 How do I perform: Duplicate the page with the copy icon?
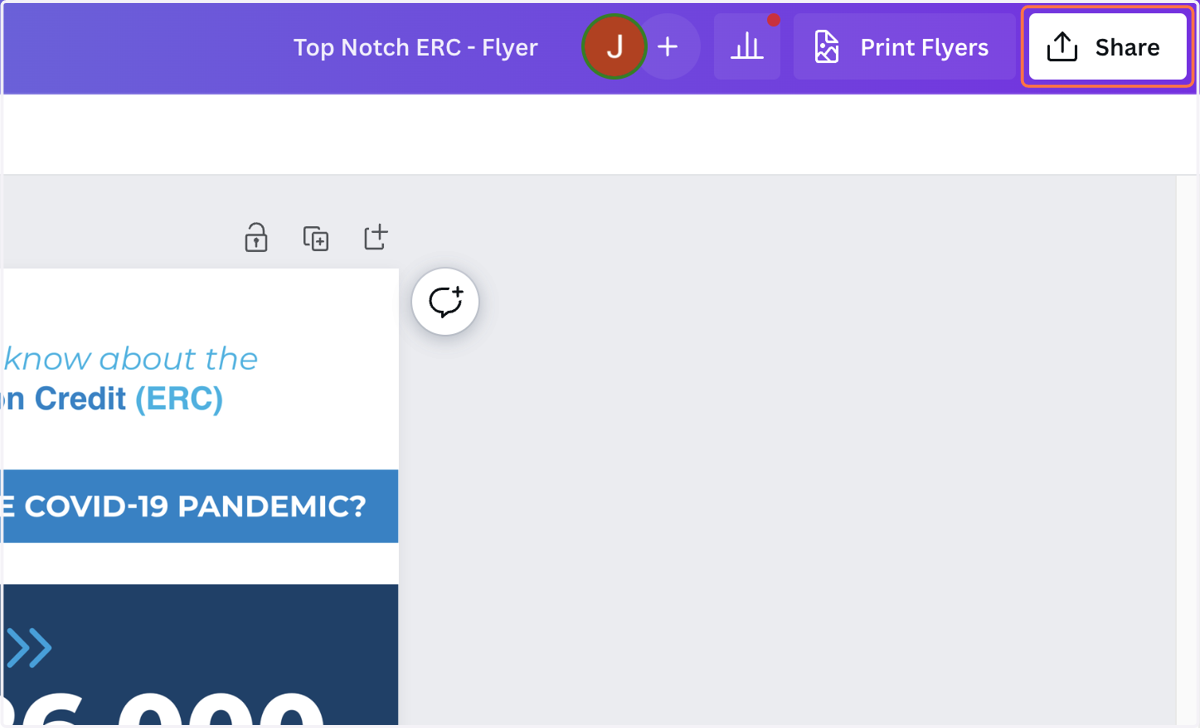[x=316, y=238]
